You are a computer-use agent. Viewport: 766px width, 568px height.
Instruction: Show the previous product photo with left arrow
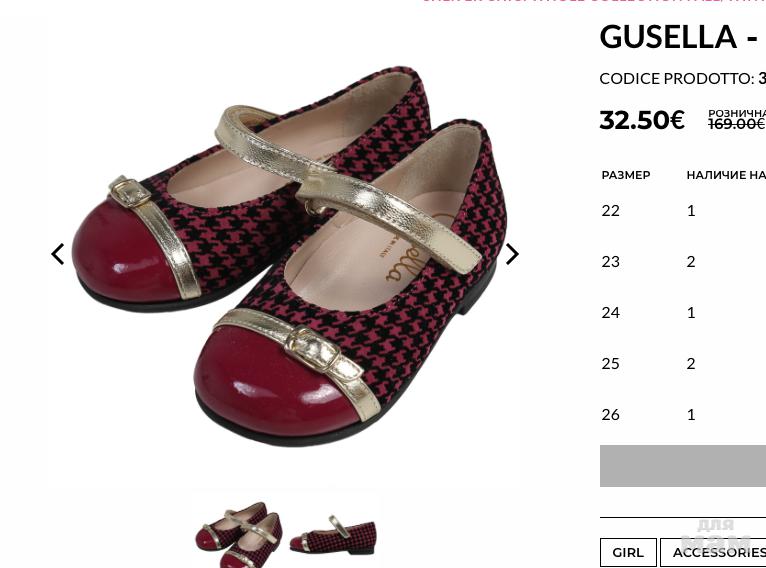(58, 254)
